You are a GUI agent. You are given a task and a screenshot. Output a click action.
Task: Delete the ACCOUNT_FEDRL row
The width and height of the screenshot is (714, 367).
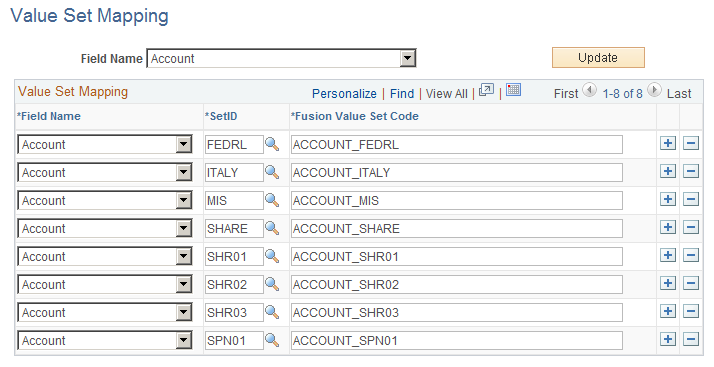pos(691,143)
